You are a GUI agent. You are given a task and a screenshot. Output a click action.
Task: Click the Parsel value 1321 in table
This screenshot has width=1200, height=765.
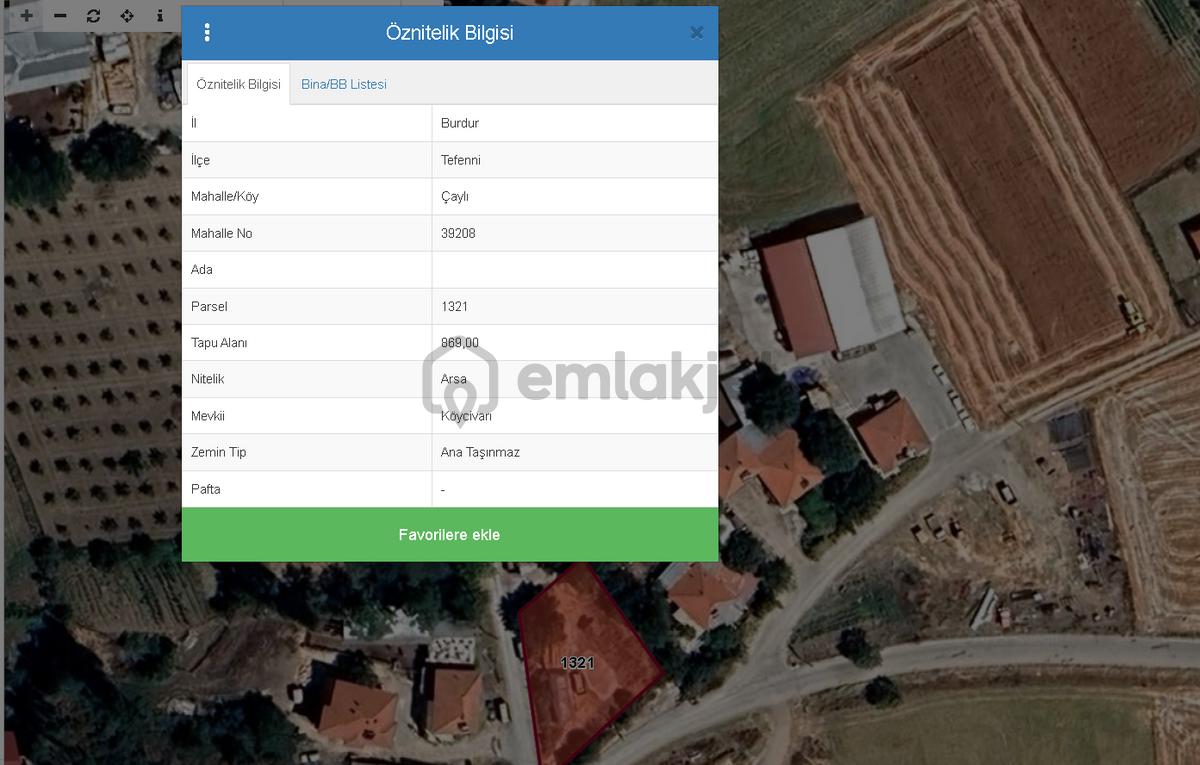coord(454,306)
